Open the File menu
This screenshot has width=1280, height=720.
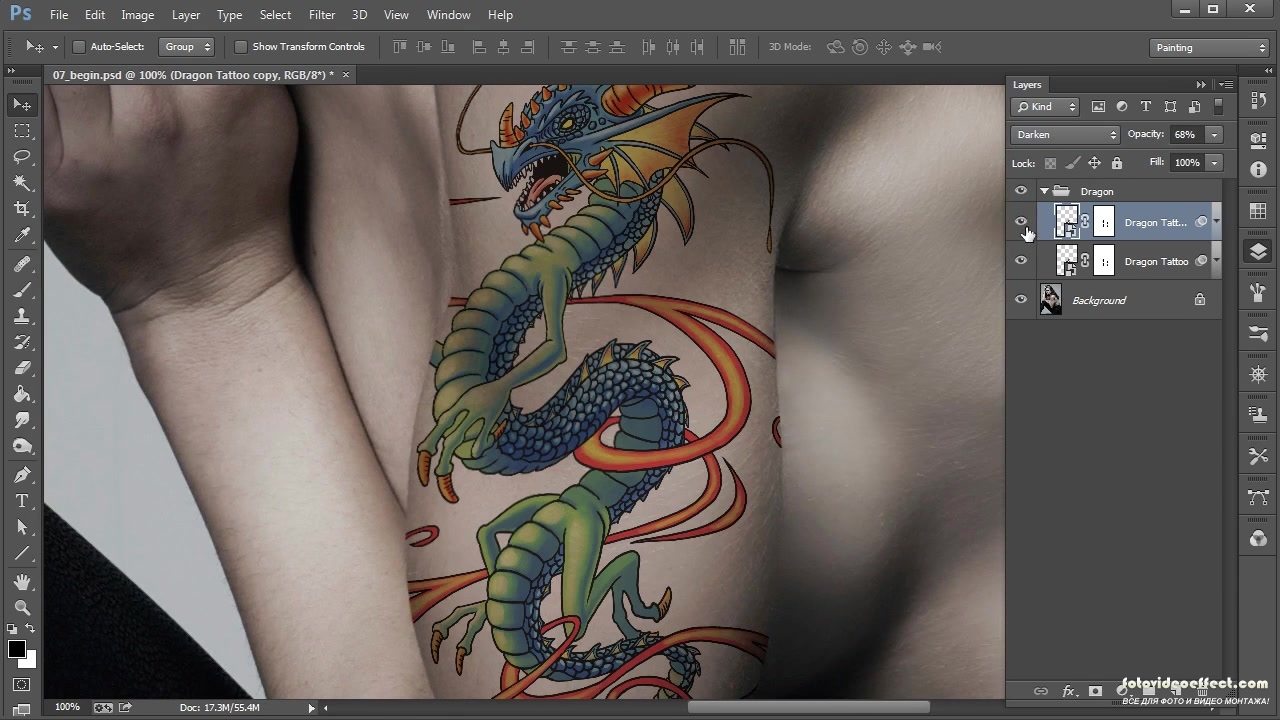[x=59, y=15]
